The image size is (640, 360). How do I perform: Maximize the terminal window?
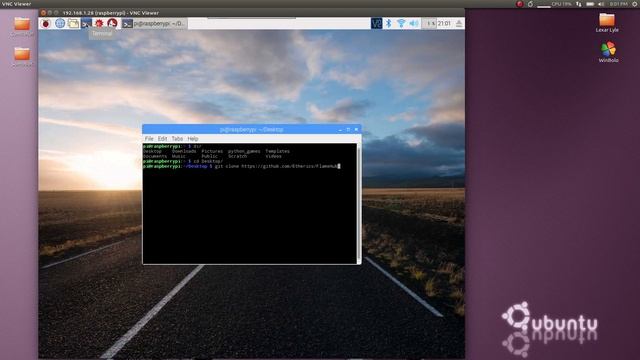(x=348, y=129)
